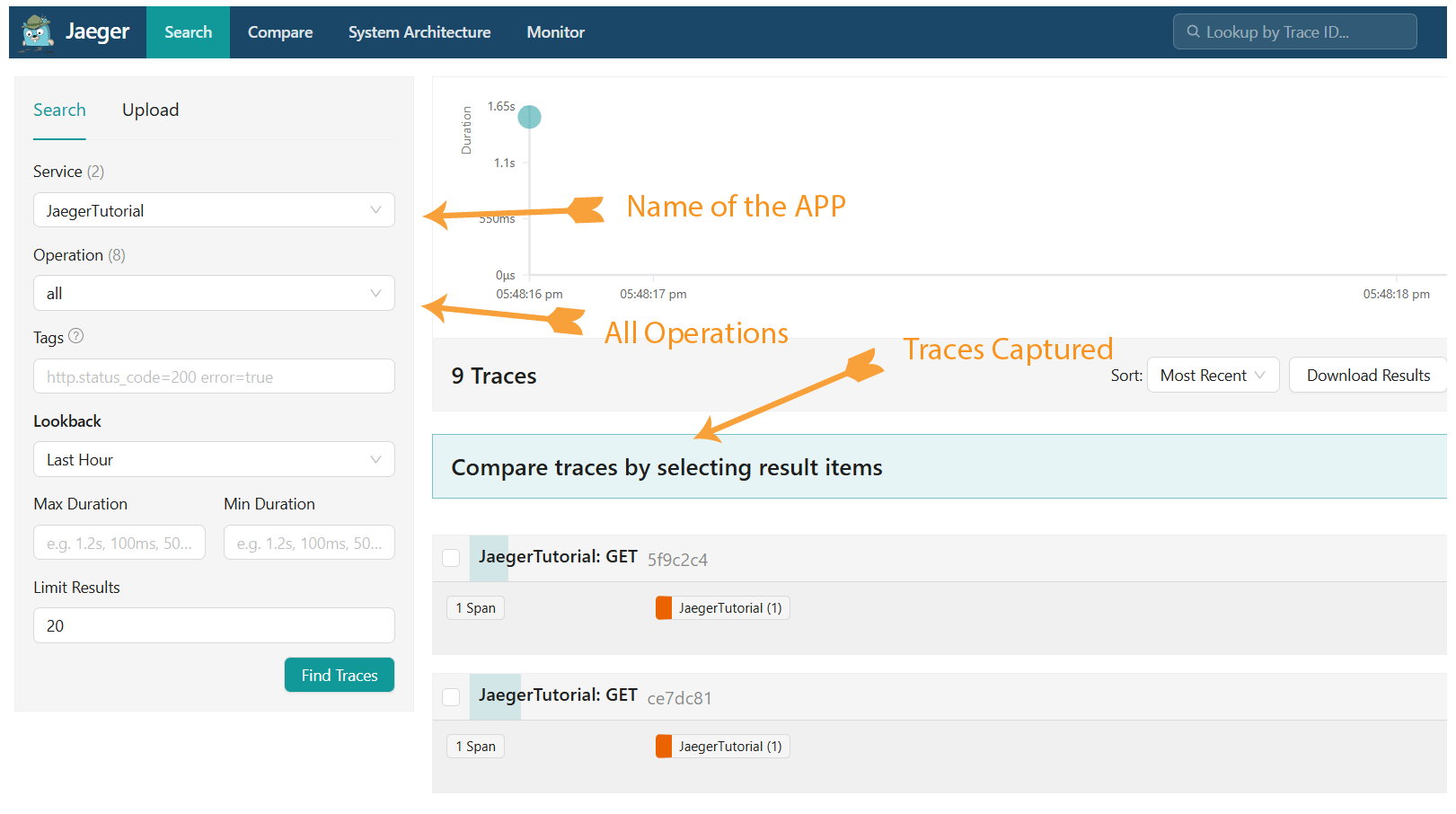
Task: Click the magnifier icon in Trace ID lookup
Action: click(x=1193, y=31)
